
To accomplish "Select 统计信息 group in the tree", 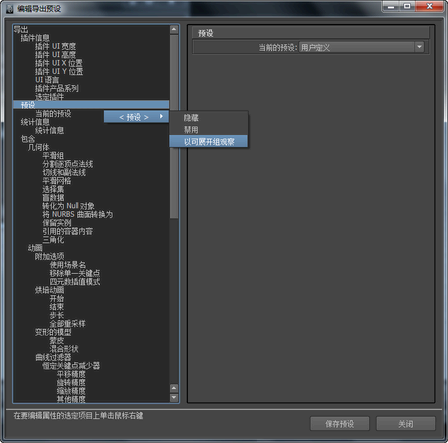I will (x=35, y=122).
